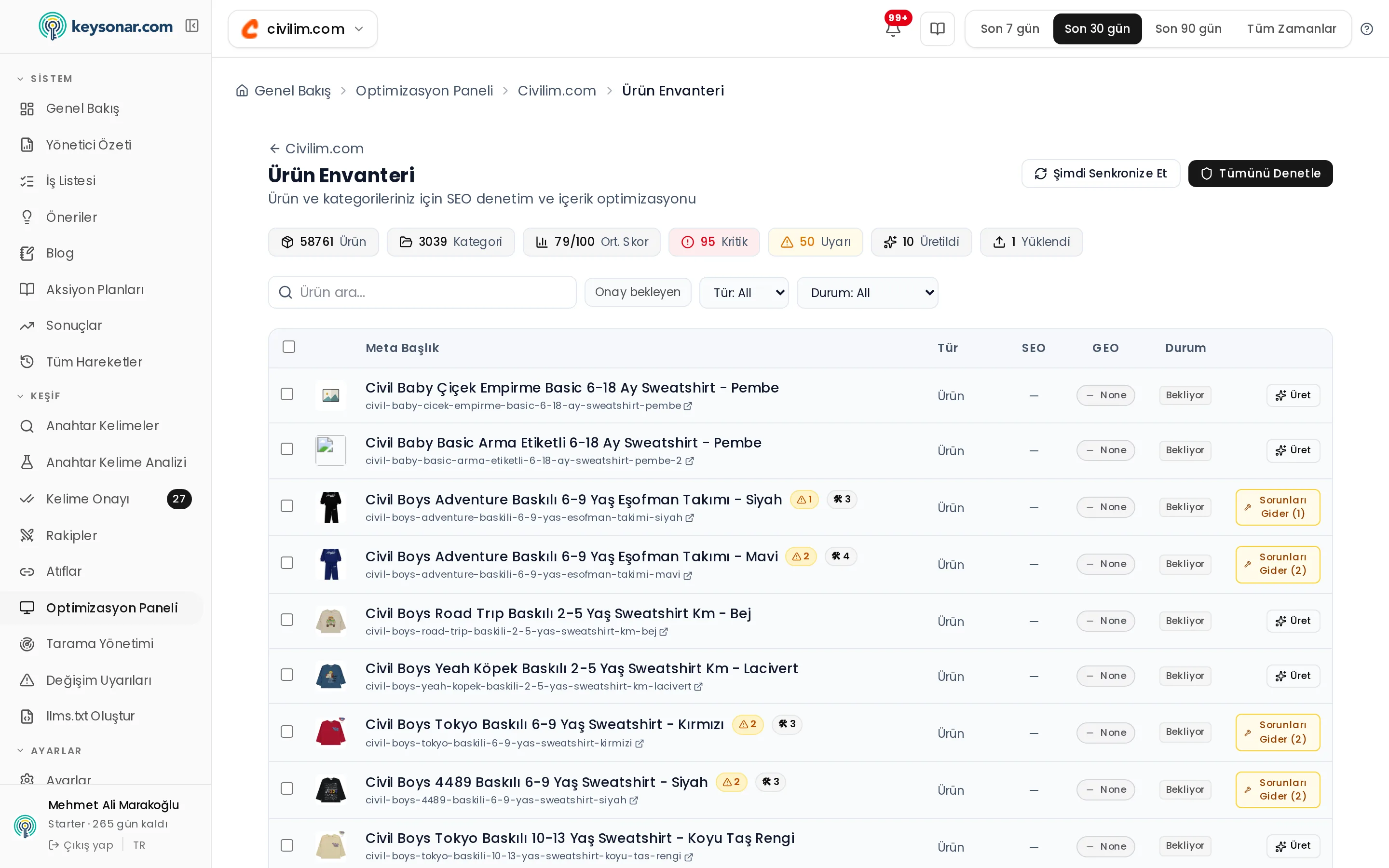Open the Durum: All filter dropdown
1389x868 pixels.
867,293
